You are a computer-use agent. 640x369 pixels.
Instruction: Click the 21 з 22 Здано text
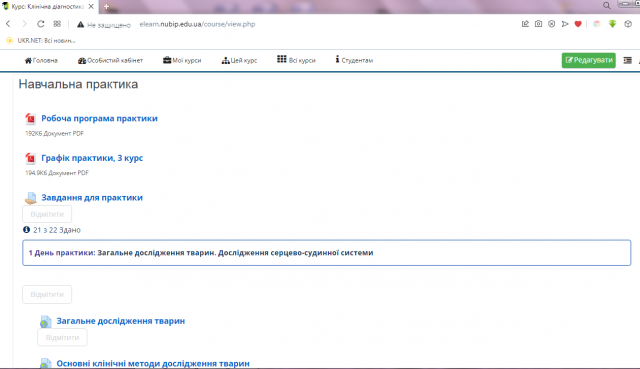pos(57,230)
